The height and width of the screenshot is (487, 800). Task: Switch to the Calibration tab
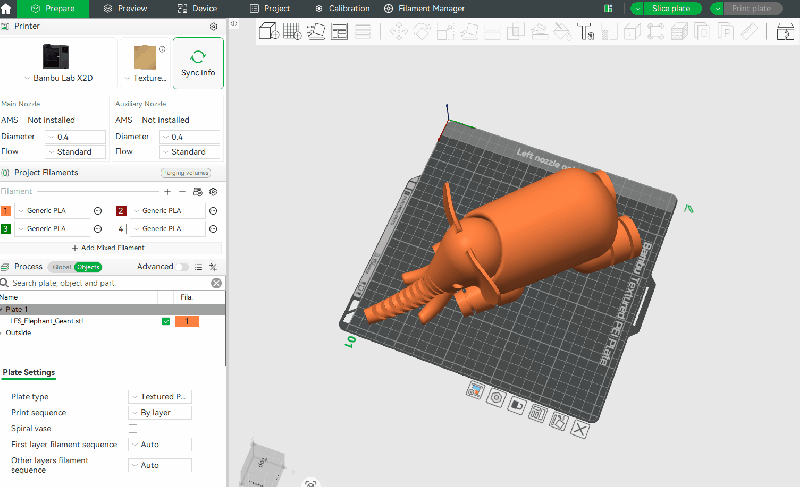click(342, 9)
